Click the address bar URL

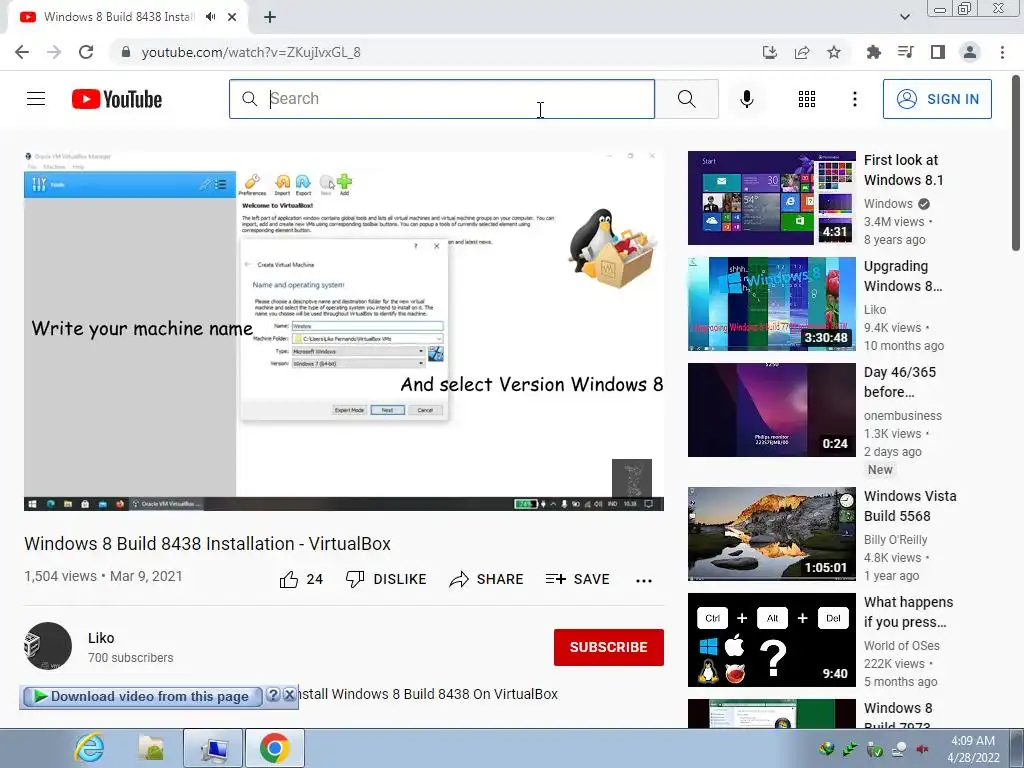[251, 52]
